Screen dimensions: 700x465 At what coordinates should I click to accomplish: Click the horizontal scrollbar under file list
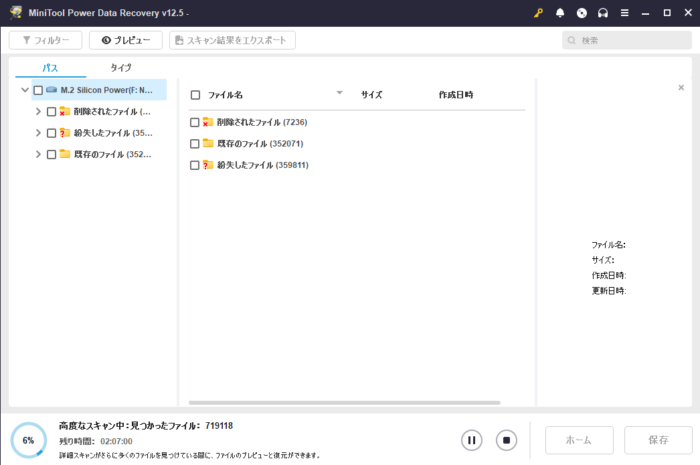344,403
